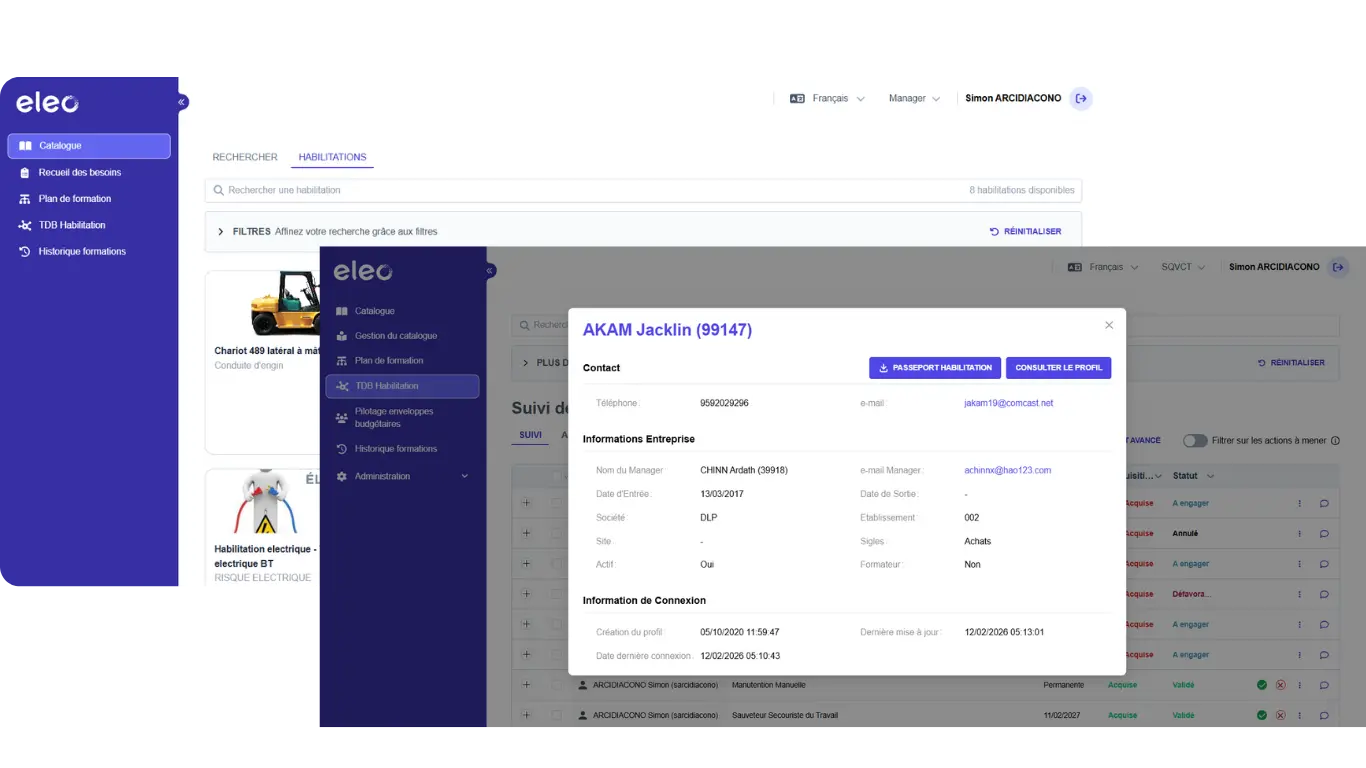
Task: Open the Manager role dropdown
Action: [x=914, y=99]
